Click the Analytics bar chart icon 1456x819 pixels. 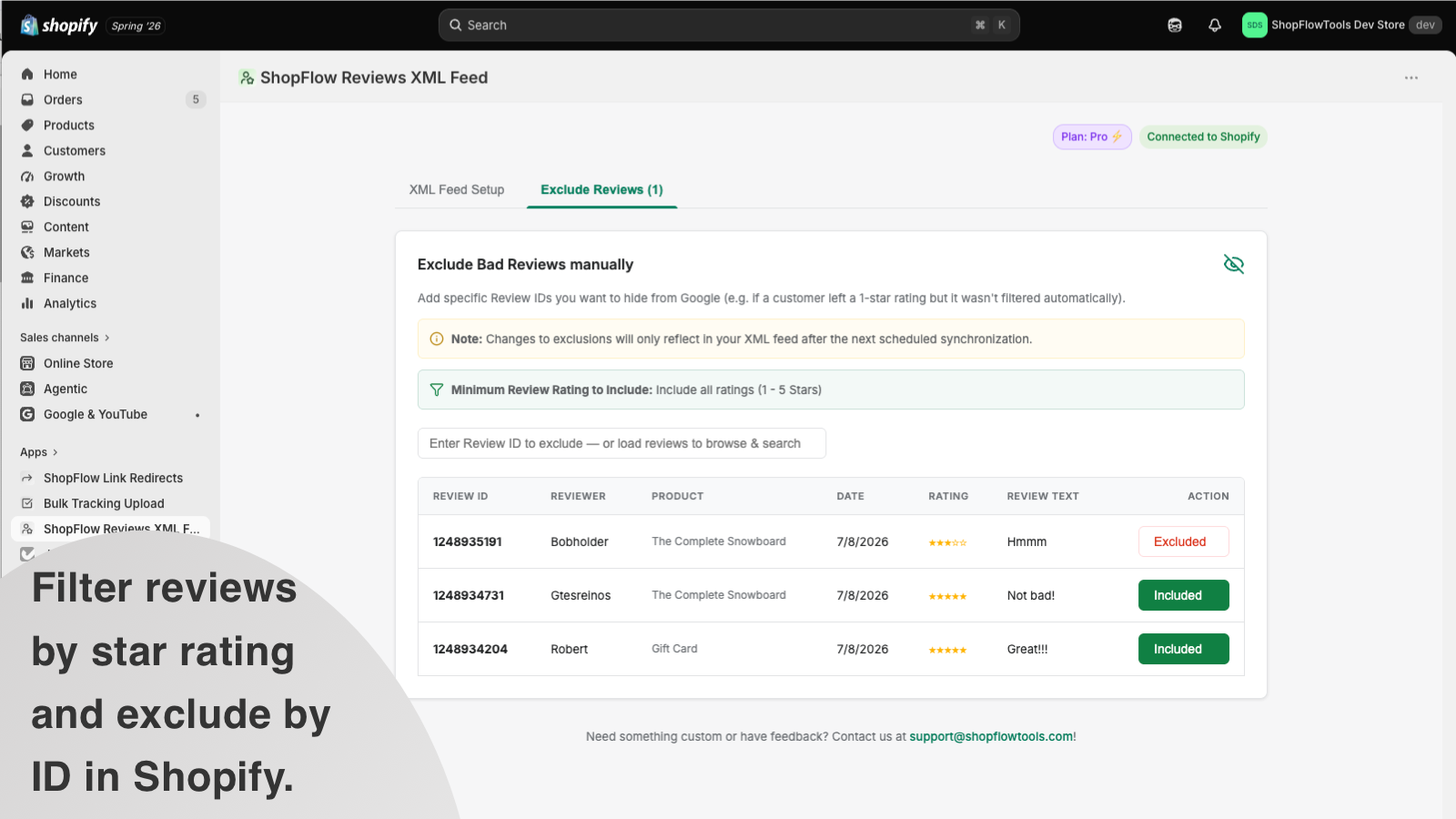coord(27,304)
